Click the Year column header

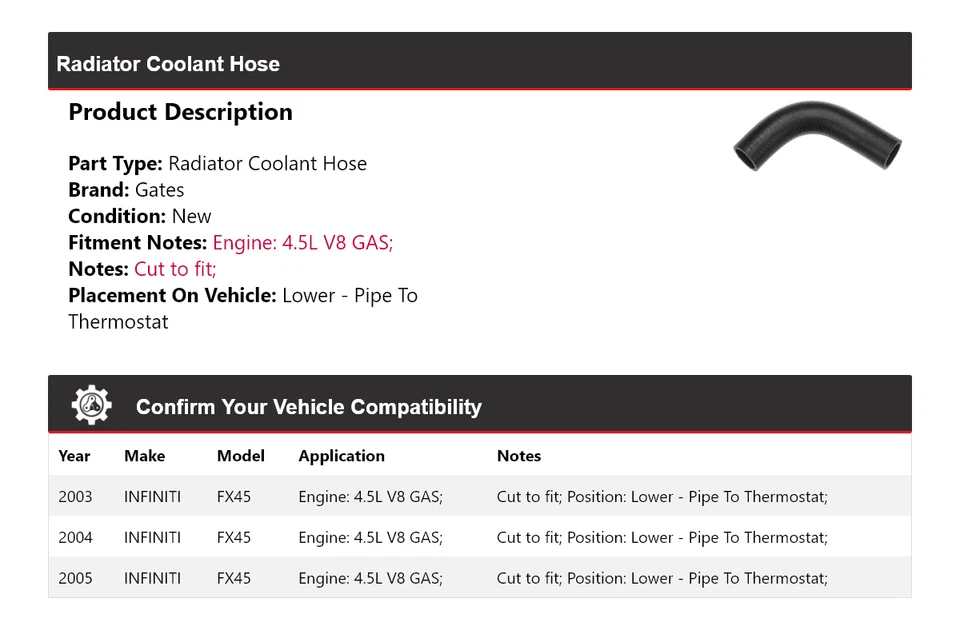tap(74, 456)
